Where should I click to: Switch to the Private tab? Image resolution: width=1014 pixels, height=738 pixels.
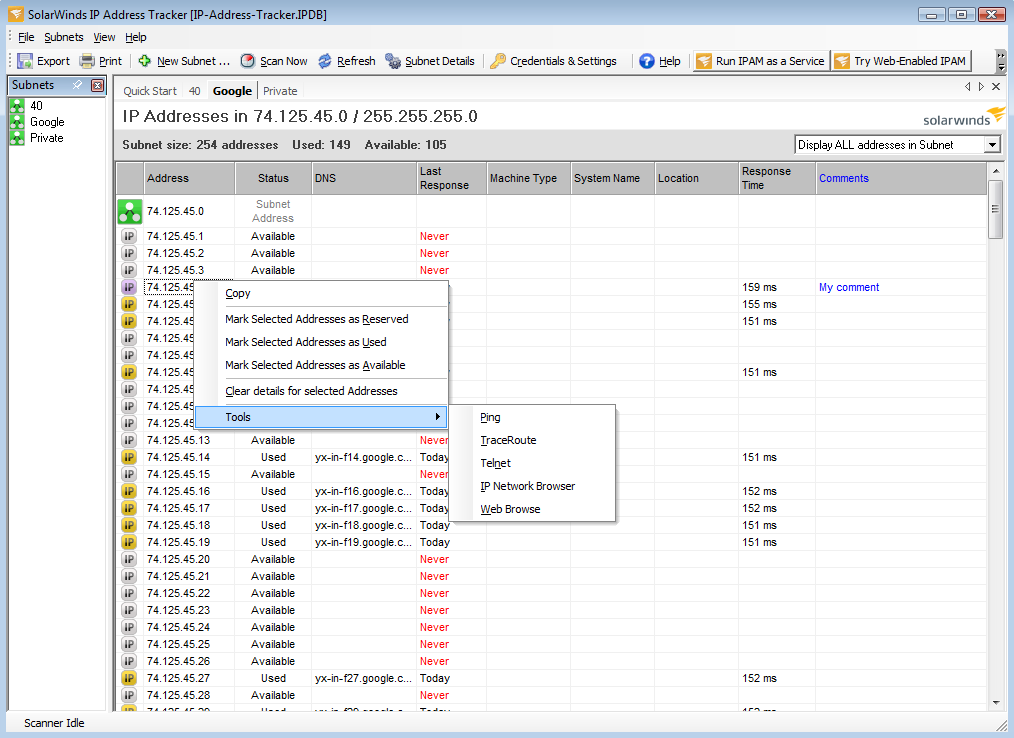click(x=280, y=91)
